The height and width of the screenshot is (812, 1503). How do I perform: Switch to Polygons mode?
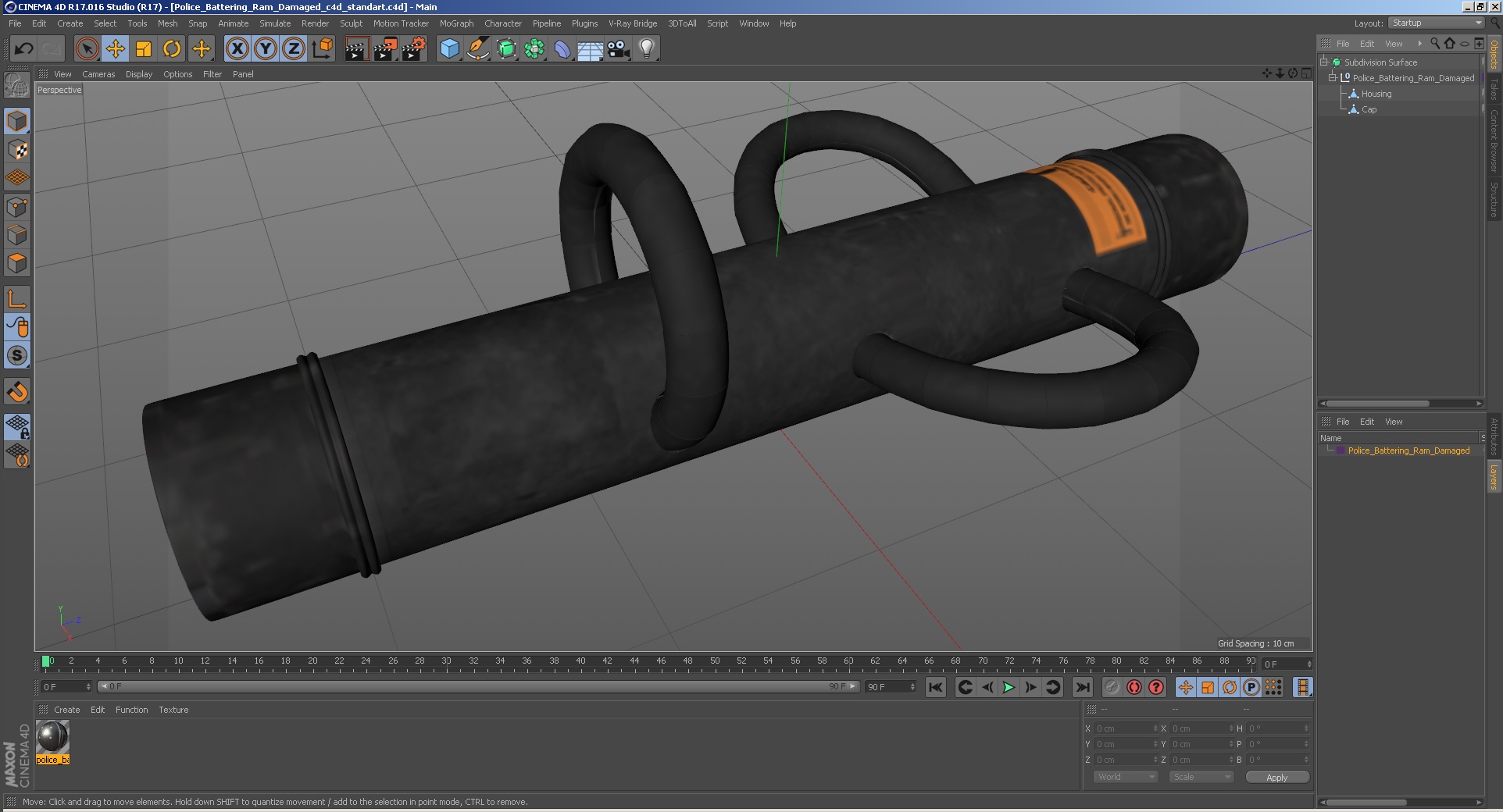(x=17, y=263)
